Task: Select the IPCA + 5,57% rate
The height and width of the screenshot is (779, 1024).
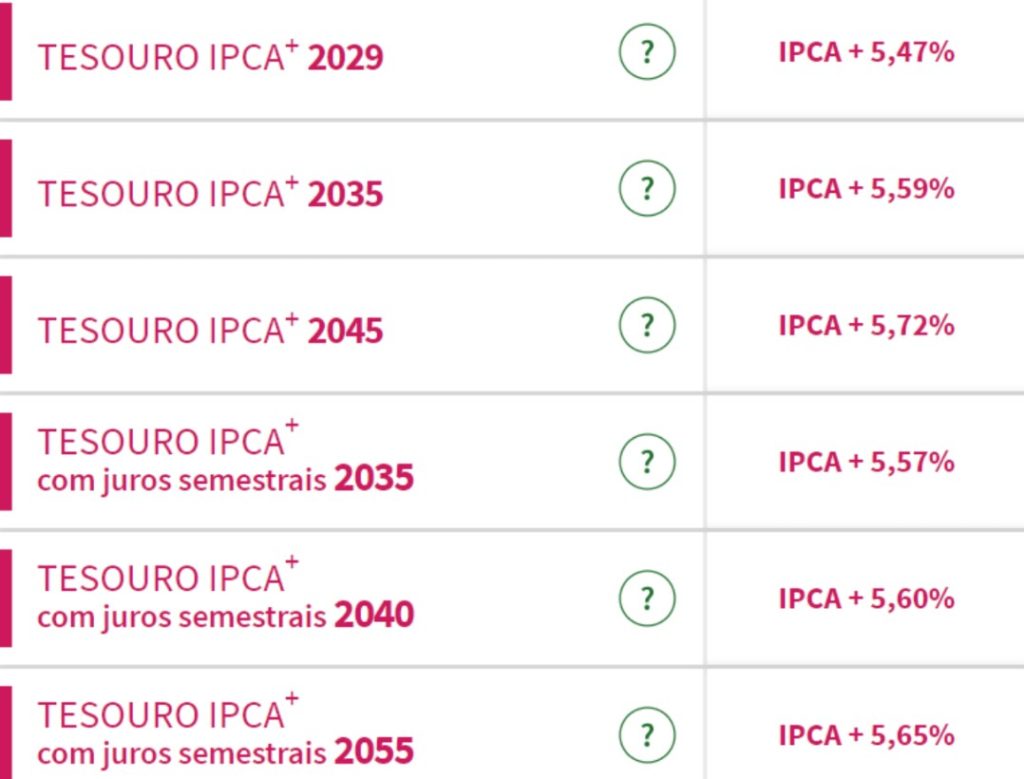Action: [x=867, y=462]
